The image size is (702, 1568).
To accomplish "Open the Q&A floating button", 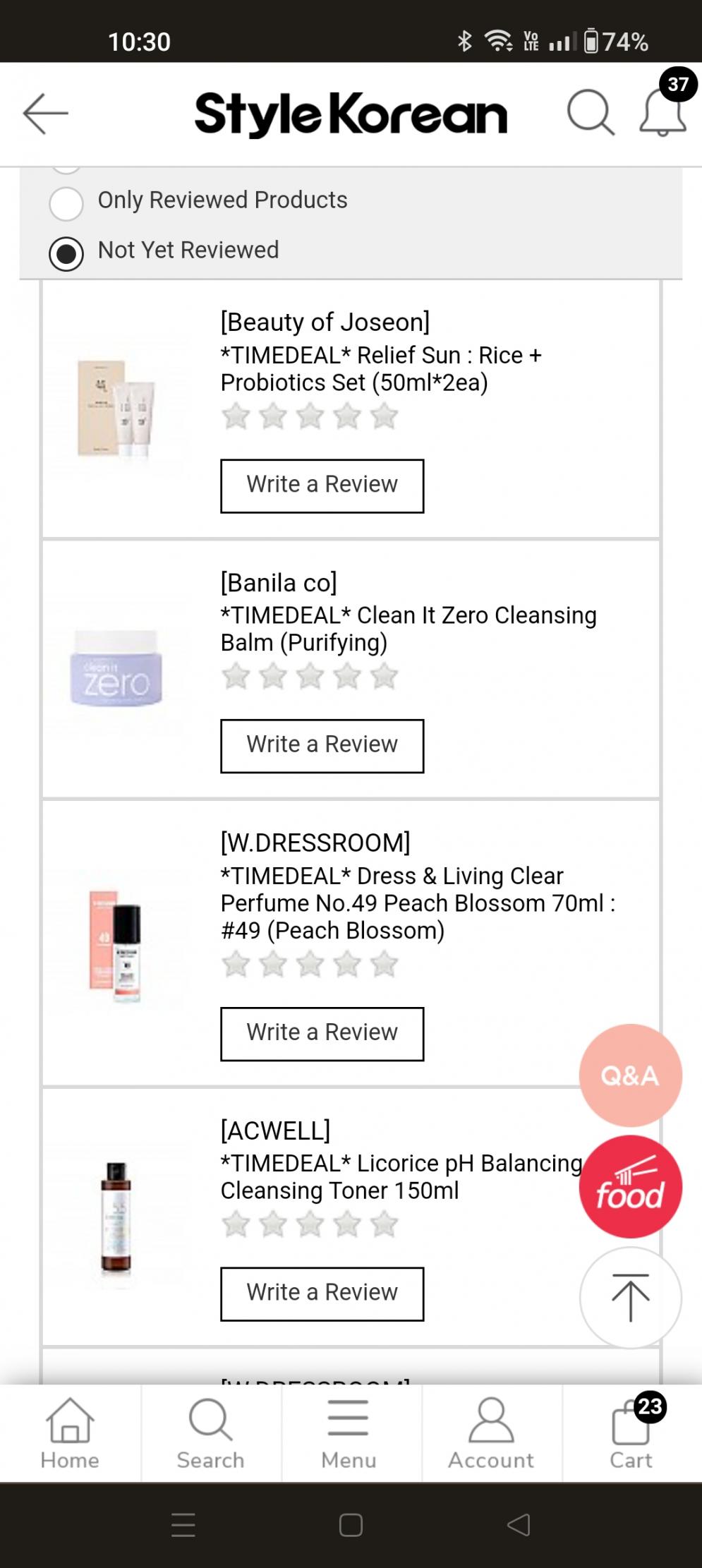I will coord(630,1075).
